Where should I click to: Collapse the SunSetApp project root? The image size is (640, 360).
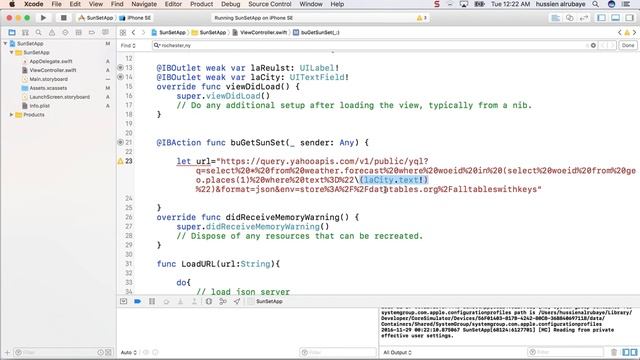(5, 43)
